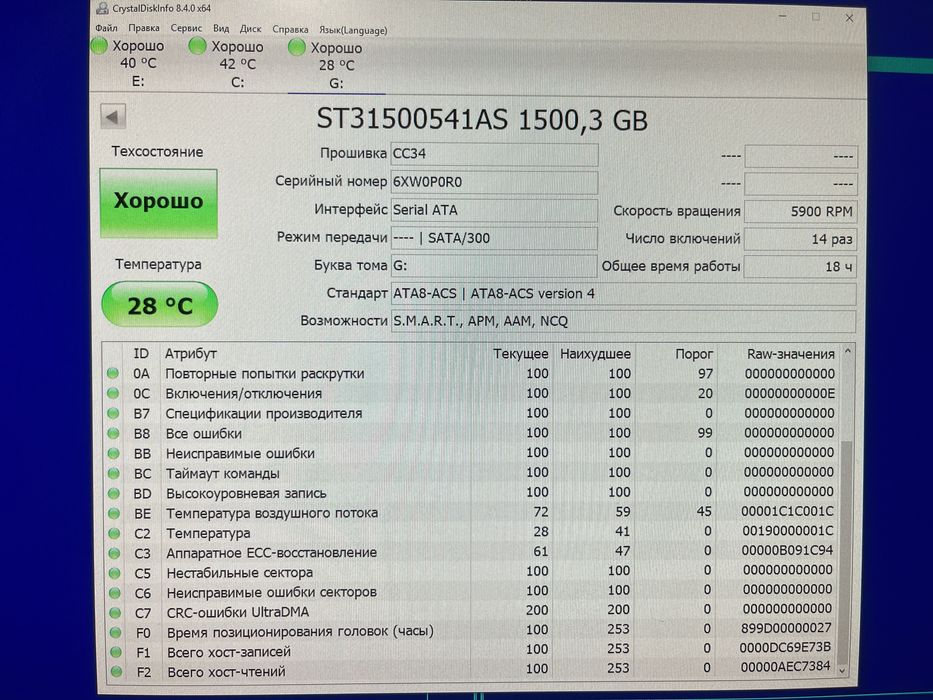This screenshot has width=933, height=700.
Task: Click status dot for attribute 0A
Action: point(112,373)
